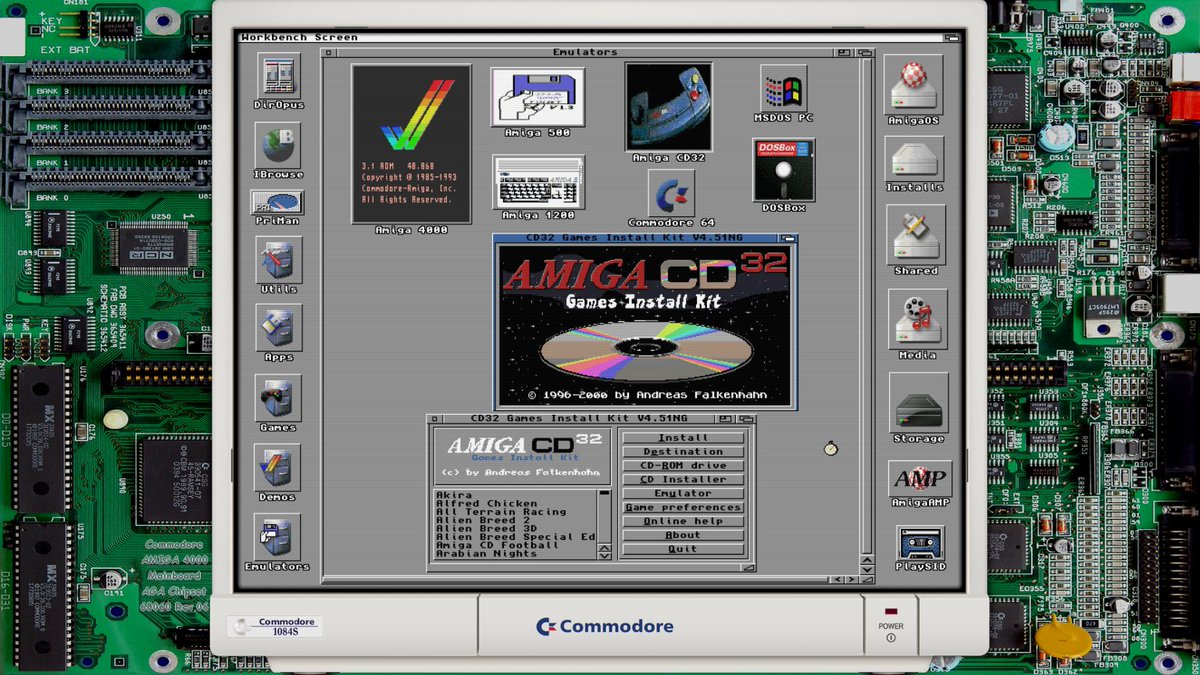The height and width of the screenshot is (675, 1200).
Task: Start DOSBox from its icon
Action: (783, 170)
